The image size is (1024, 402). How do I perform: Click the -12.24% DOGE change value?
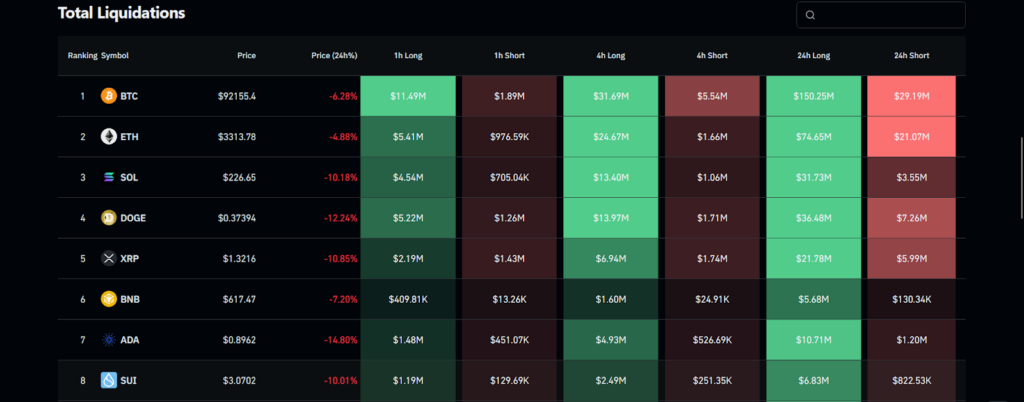[x=342, y=218]
